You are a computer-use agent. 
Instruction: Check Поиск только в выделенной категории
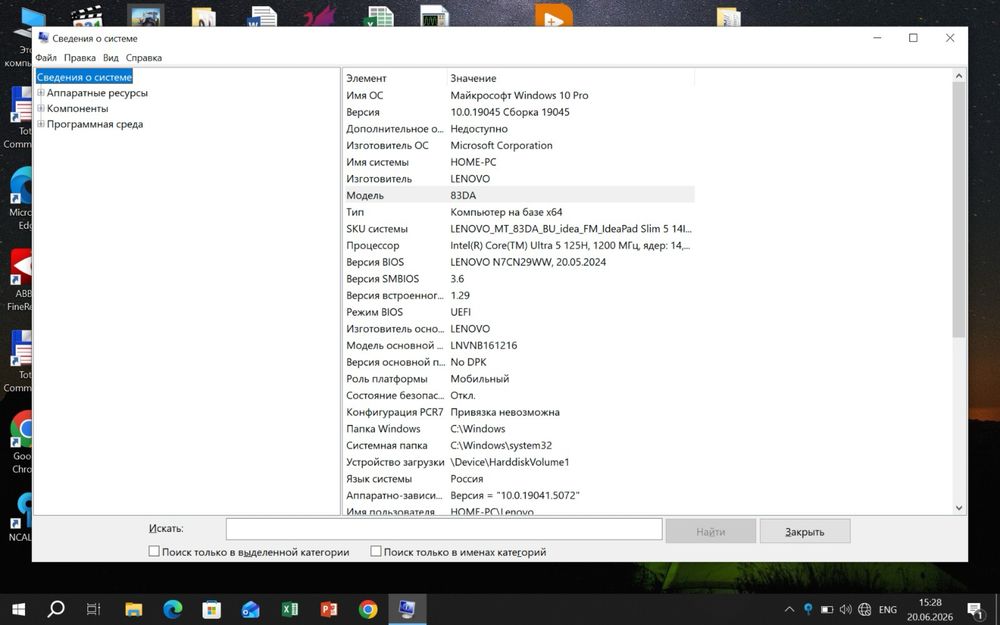pyautogui.click(x=154, y=551)
